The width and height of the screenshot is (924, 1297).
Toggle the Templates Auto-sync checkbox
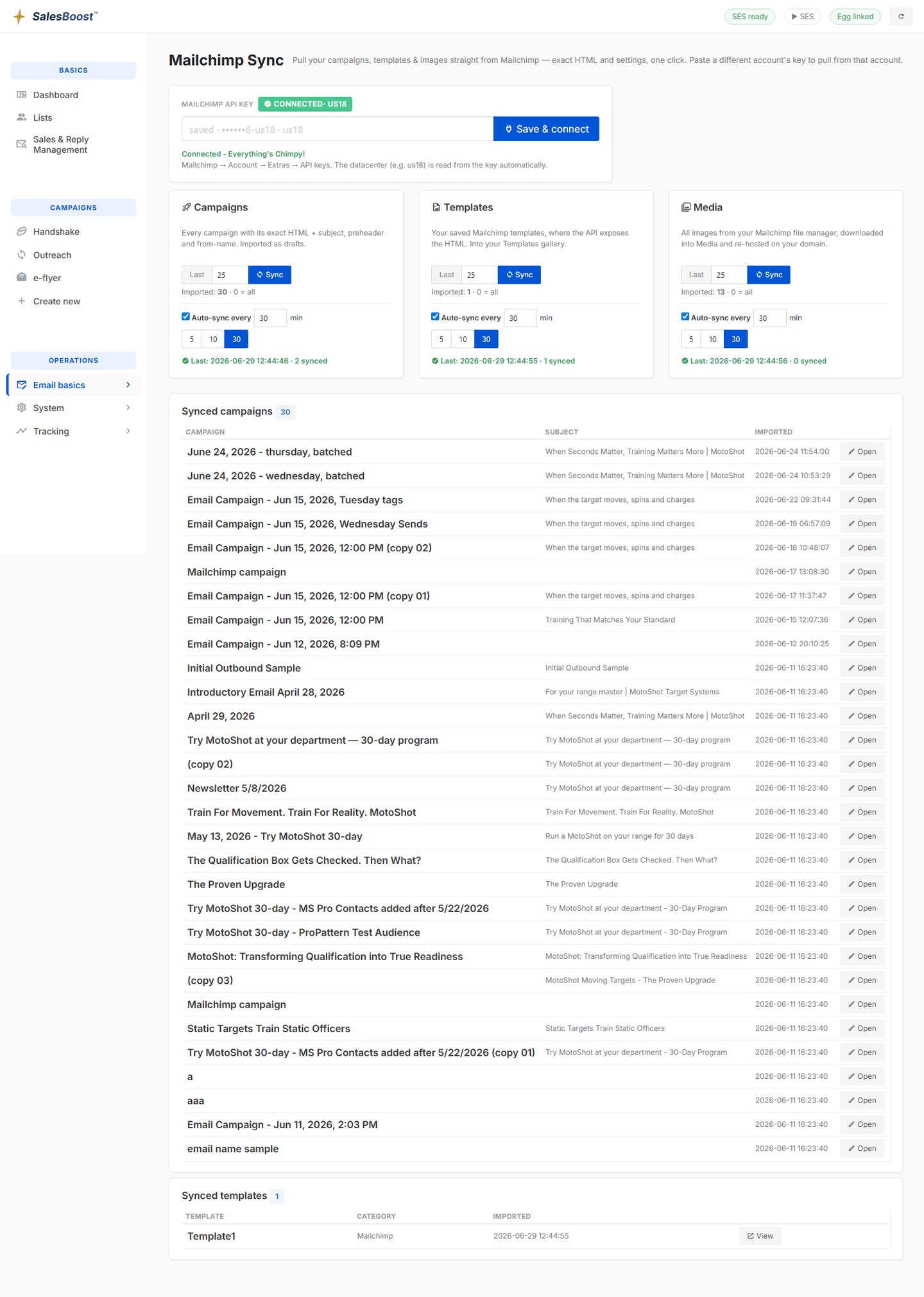[x=435, y=316]
